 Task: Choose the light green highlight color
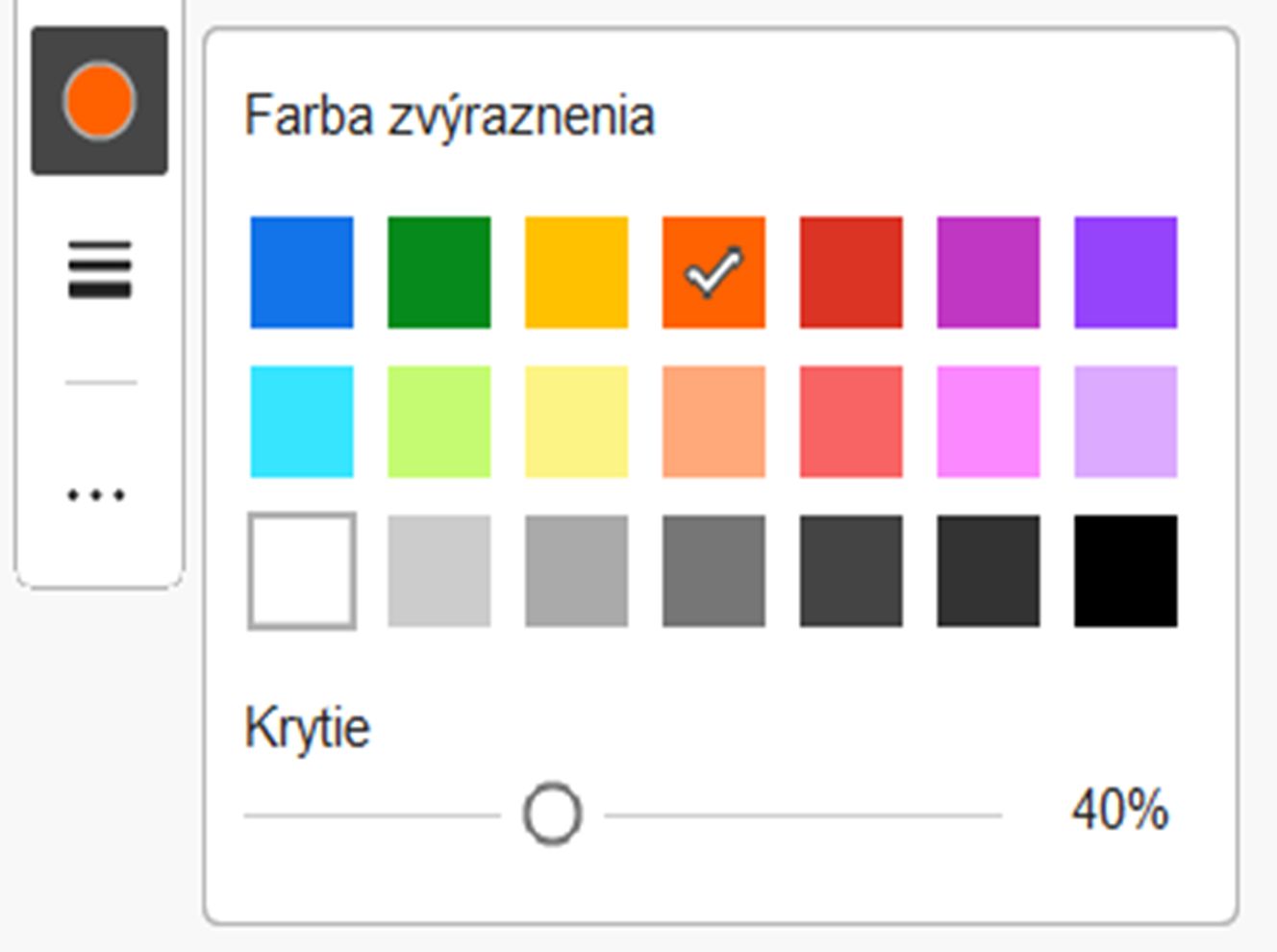tap(438, 423)
